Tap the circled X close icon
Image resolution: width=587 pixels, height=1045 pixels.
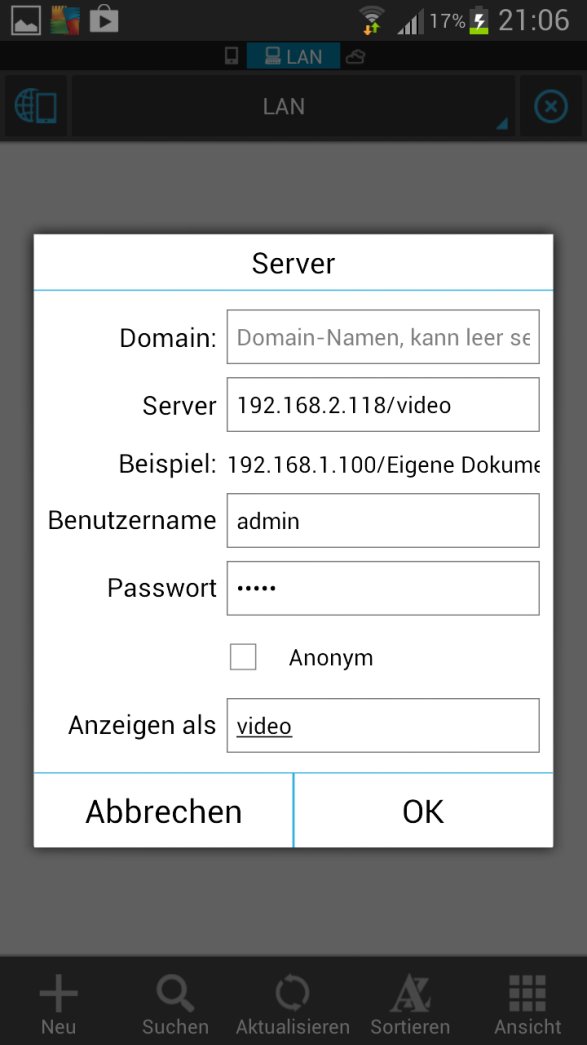tap(551, 107)
